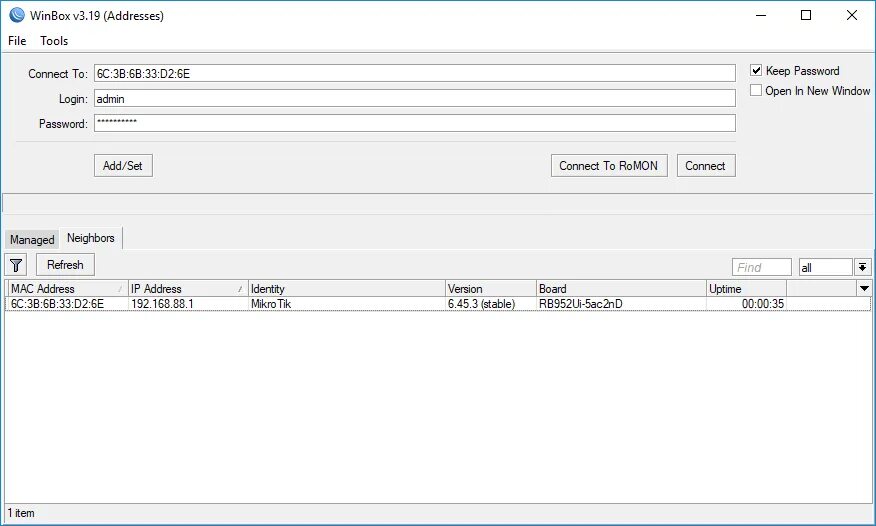The height and width of the screenshot is (526, 876).
Task: Sort by IP Address column header
Action: tap(188, 289)
